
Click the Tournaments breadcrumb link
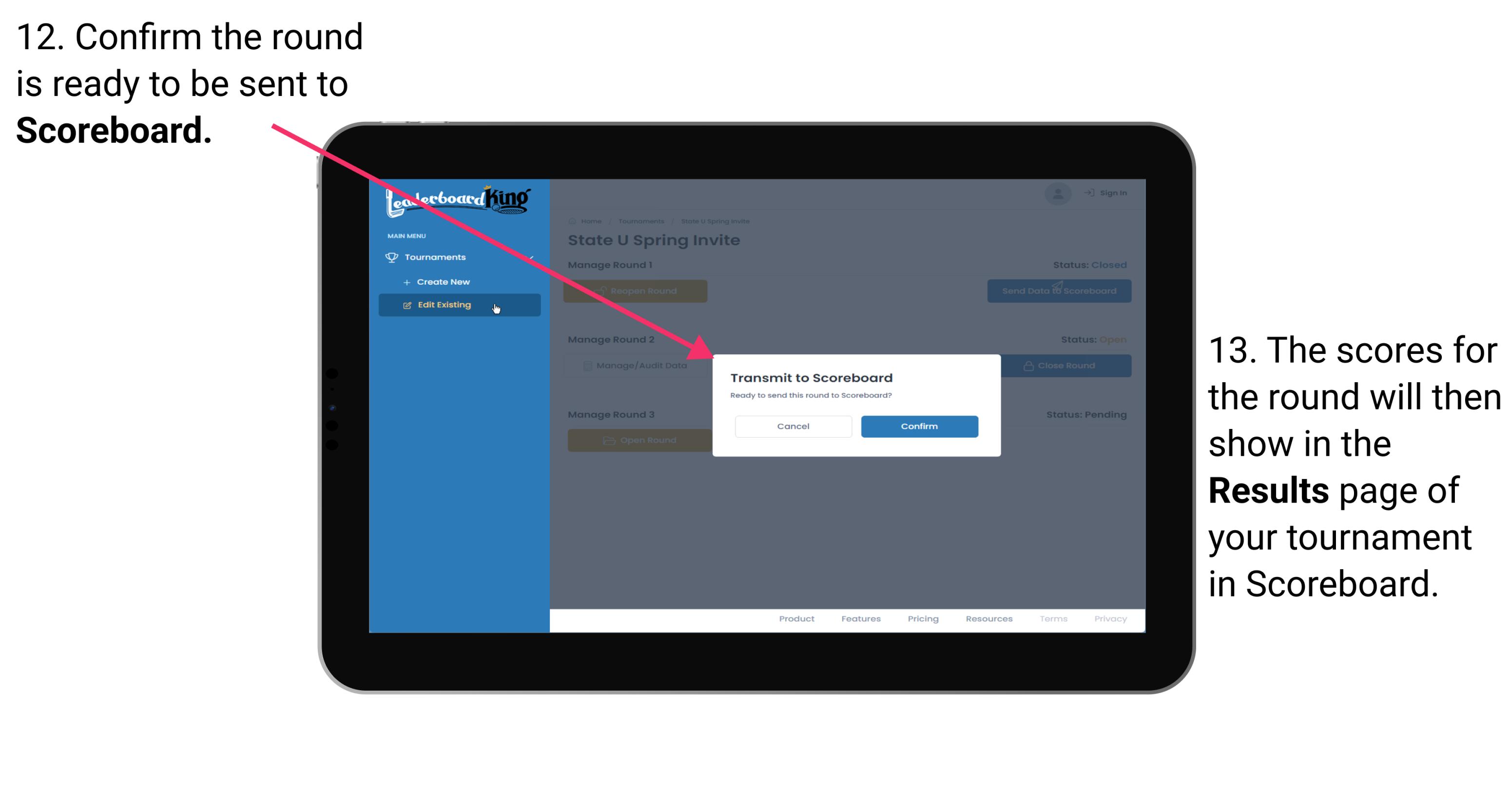(x=641, y=221)
